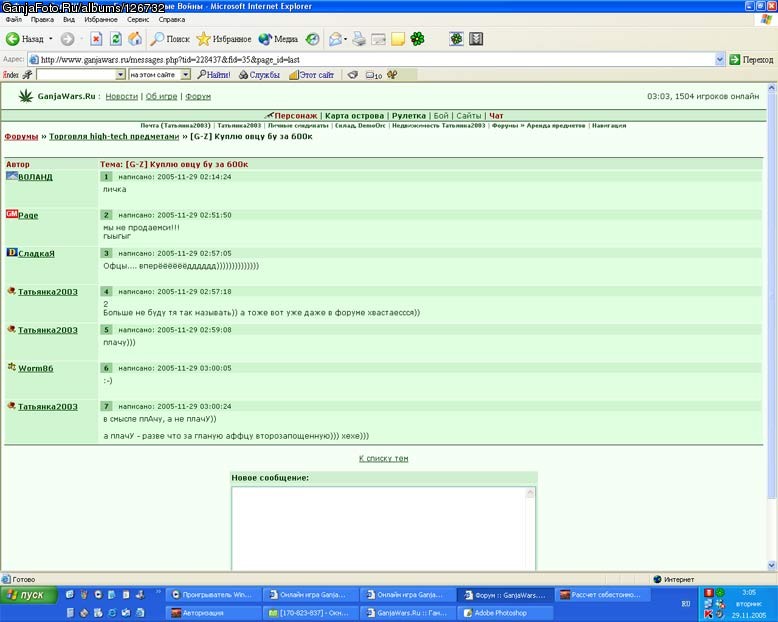Open the Search (Поиск) toolbar button
Viewport: 778px width, 622px height.
point(170,39)
